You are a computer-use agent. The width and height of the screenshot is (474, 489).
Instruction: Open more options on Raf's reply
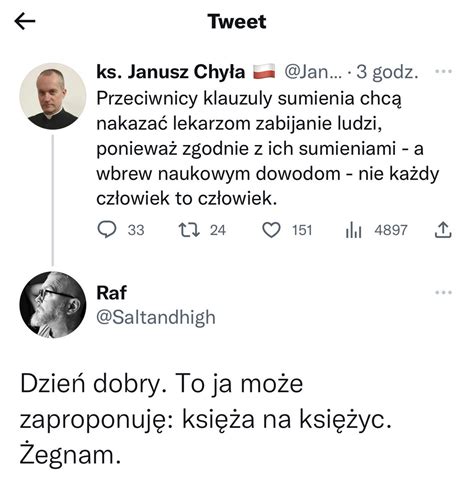(444, 293)
